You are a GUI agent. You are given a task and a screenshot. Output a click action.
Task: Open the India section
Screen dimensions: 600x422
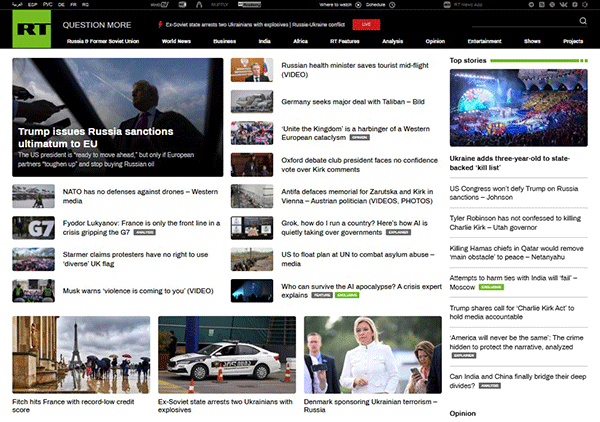tap(264, 41)
